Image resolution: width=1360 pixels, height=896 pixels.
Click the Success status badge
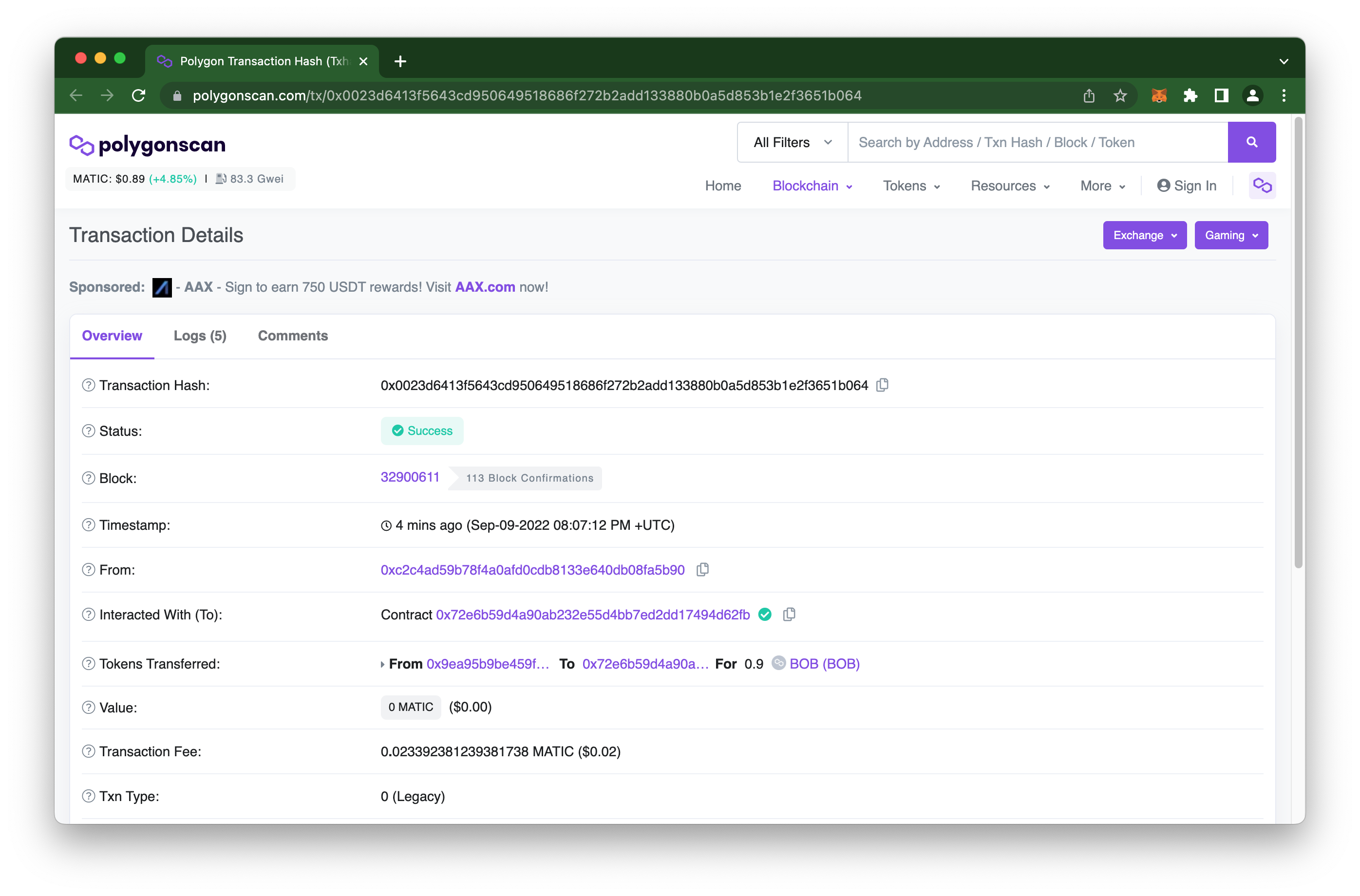pyautogui.click(x=422, y=431)
